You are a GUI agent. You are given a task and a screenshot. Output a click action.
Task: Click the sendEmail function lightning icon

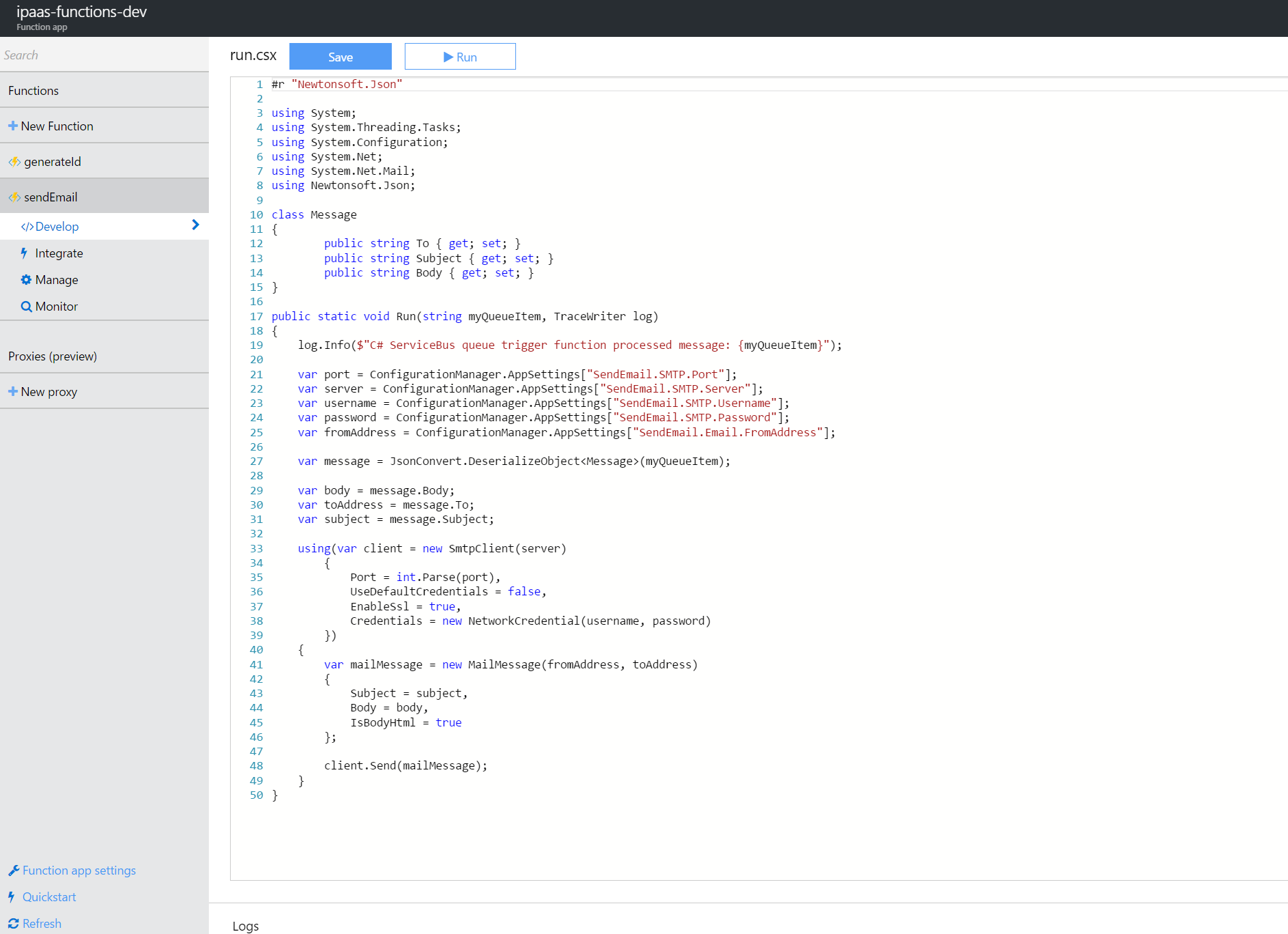14,197
